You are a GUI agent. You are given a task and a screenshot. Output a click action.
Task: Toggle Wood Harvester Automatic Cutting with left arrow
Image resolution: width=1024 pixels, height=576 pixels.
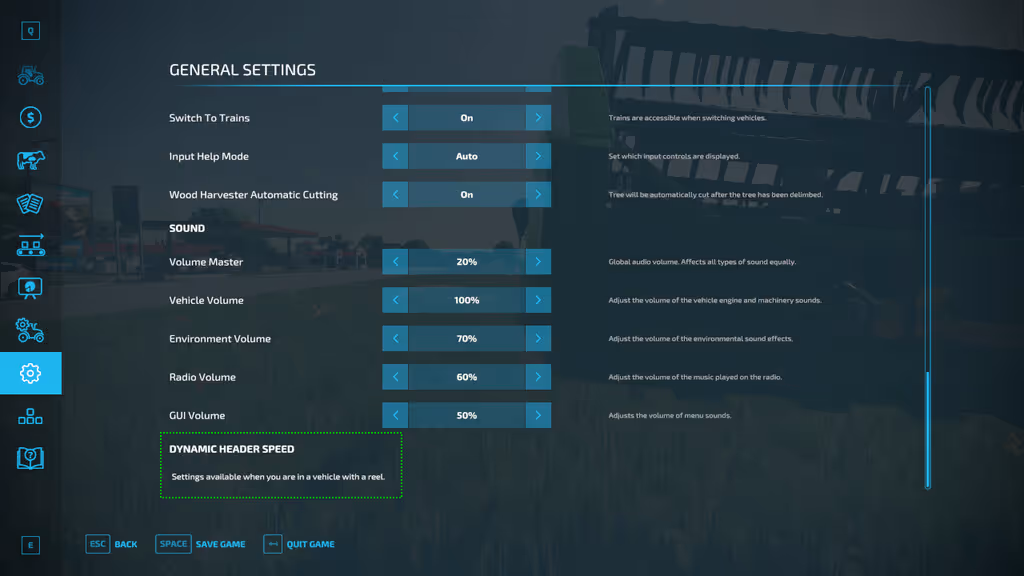click(395, 195)
